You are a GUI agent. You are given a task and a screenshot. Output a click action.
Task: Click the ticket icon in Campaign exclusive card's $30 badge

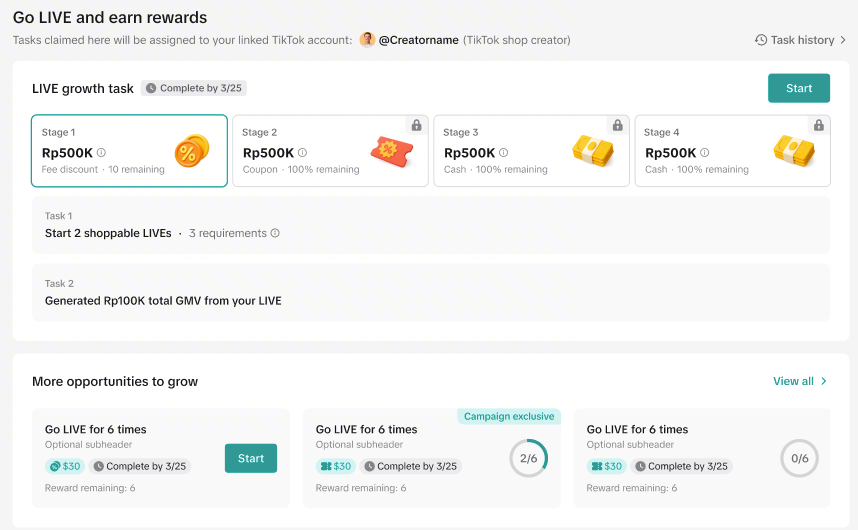[326, 467]
